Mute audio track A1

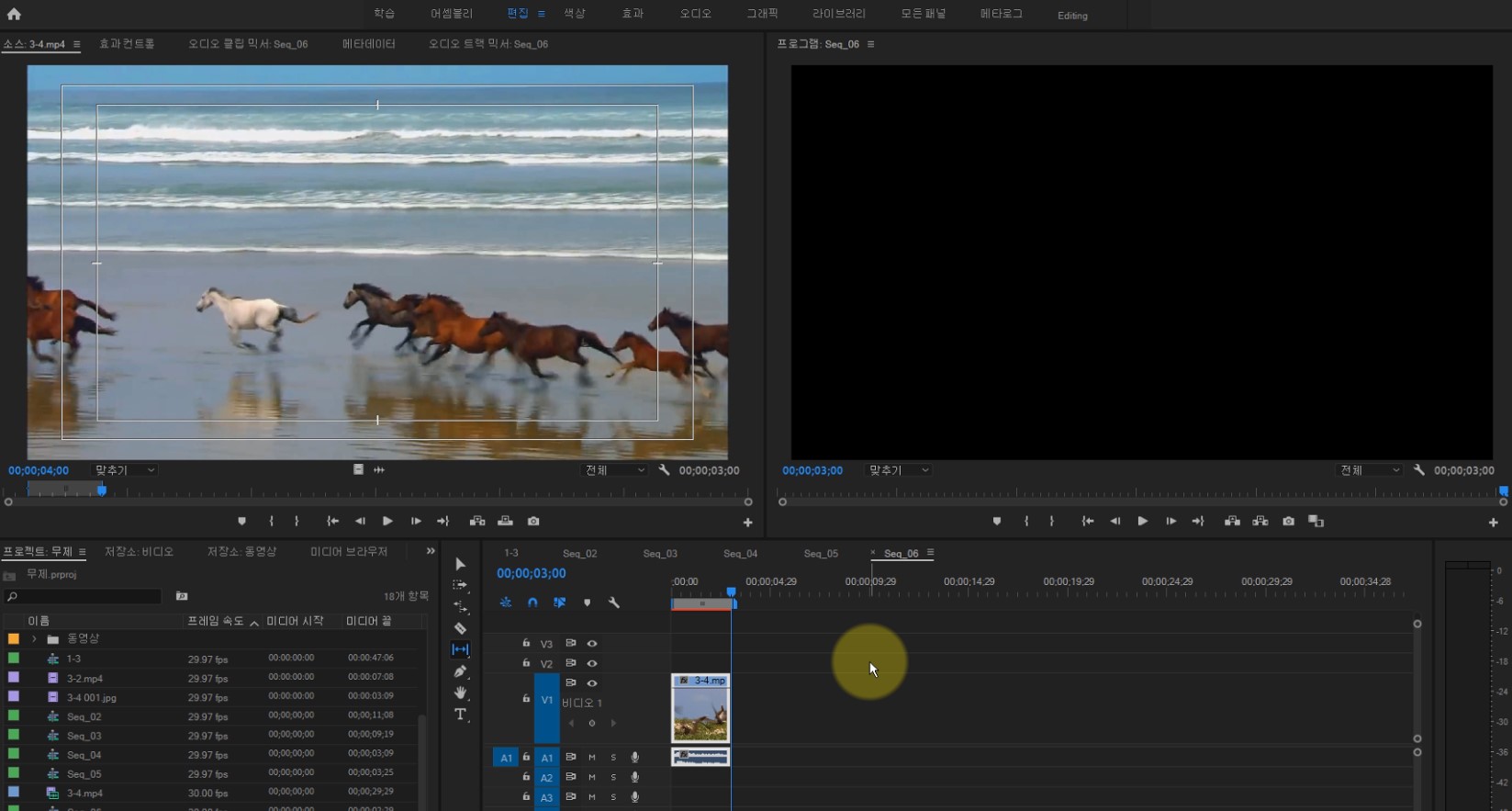[x=592, y=758]
